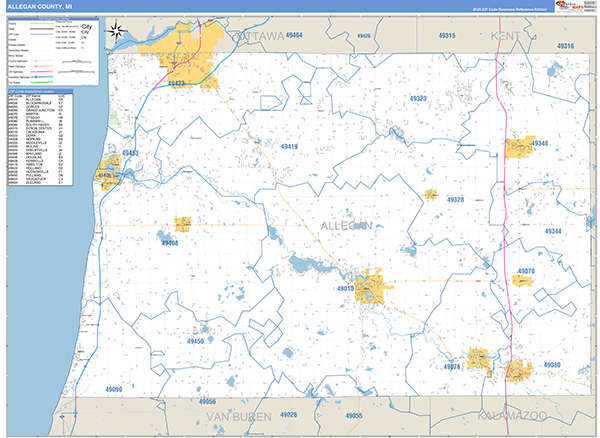Click the yellow city area beside 49010
Image resolution: width=600 pixels, height=438 pixels.
pyautogui.click(x=377, y=286)
